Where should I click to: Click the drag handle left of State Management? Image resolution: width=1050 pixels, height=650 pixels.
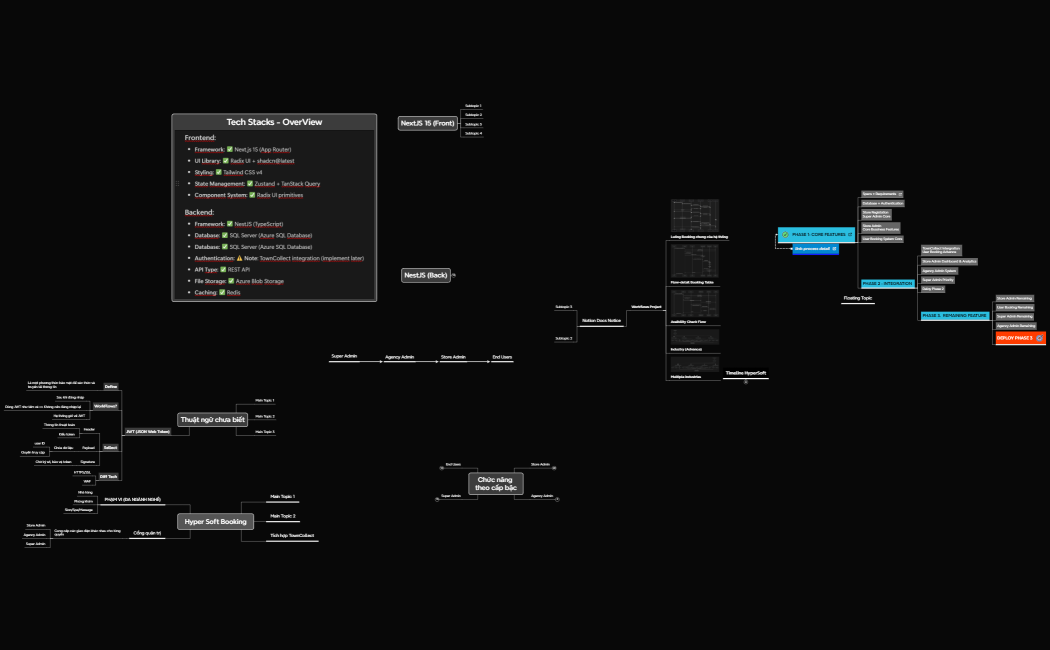pos(179,184)
